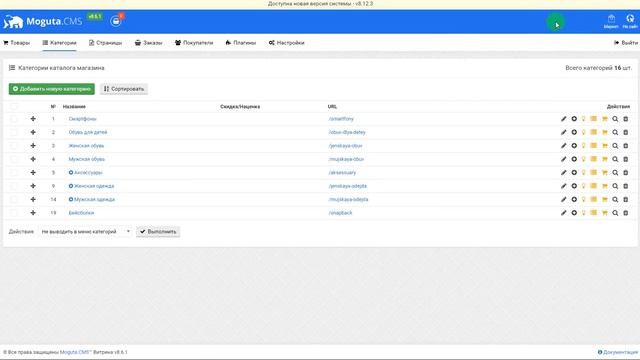This screenshot has height=360, width=640.
Task: Edit the Мужская одежда category pencil
Action: [x=563, y=200]
